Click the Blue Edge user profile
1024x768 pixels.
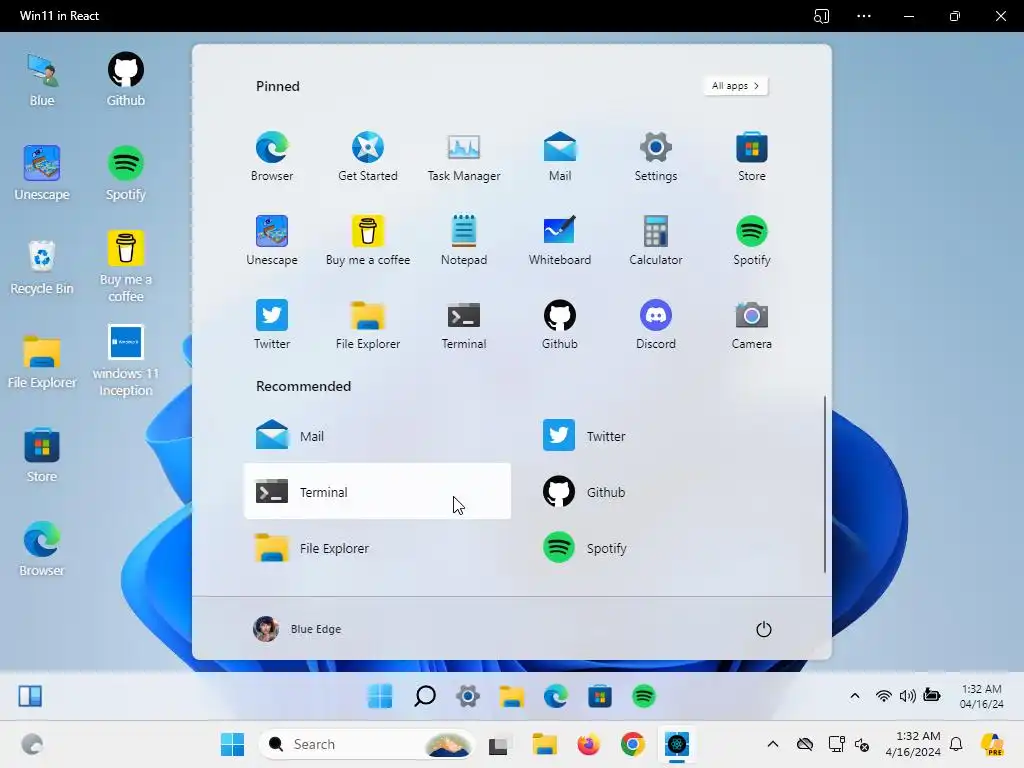click(x=297, y=629)
